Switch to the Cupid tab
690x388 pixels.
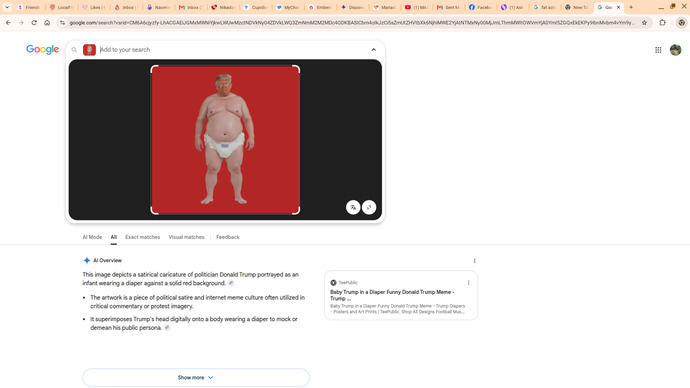pyautogui.click(x=255, y=7)
